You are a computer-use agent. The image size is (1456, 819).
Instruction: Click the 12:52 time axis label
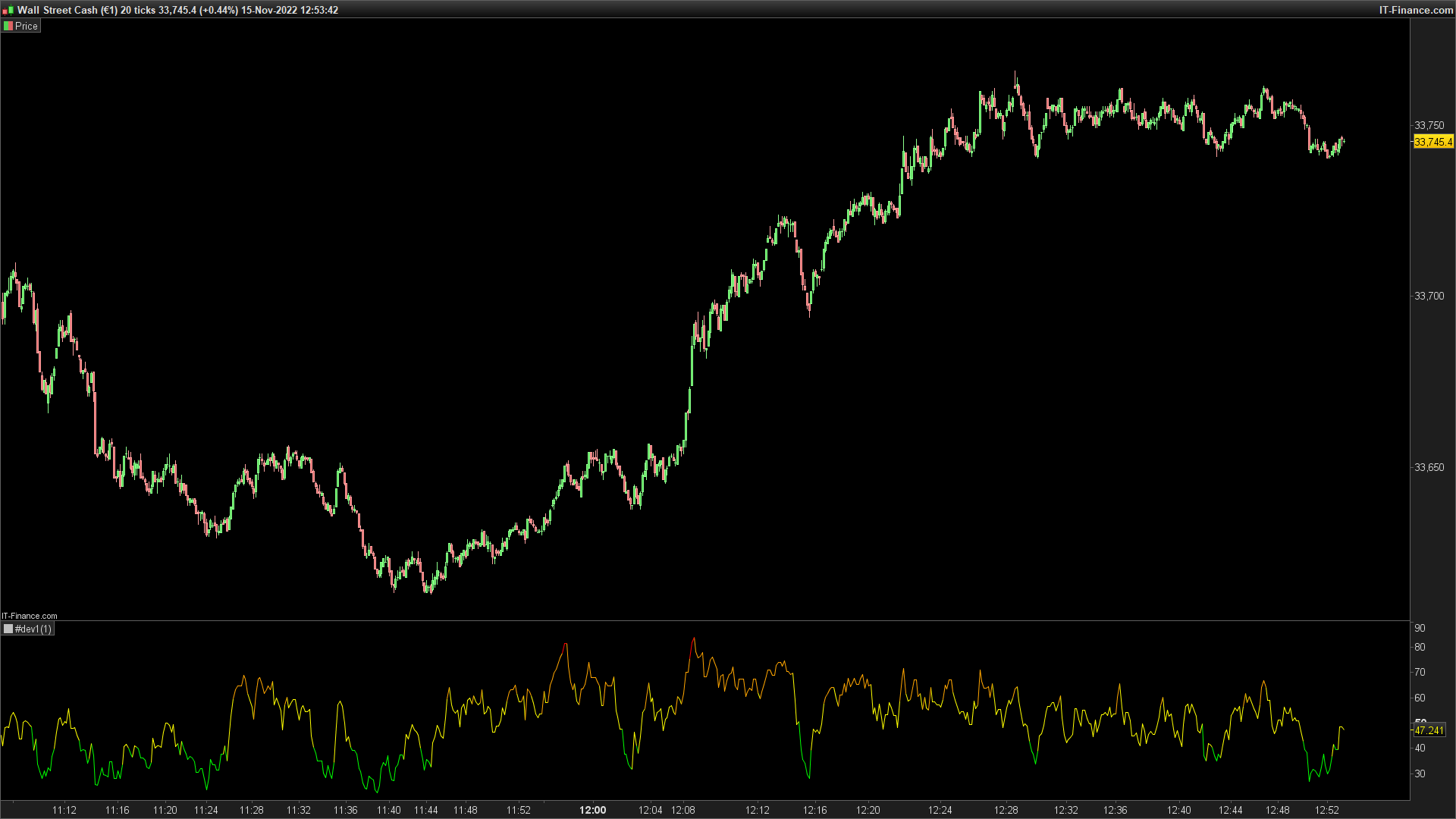click(x=1326, y=810)
